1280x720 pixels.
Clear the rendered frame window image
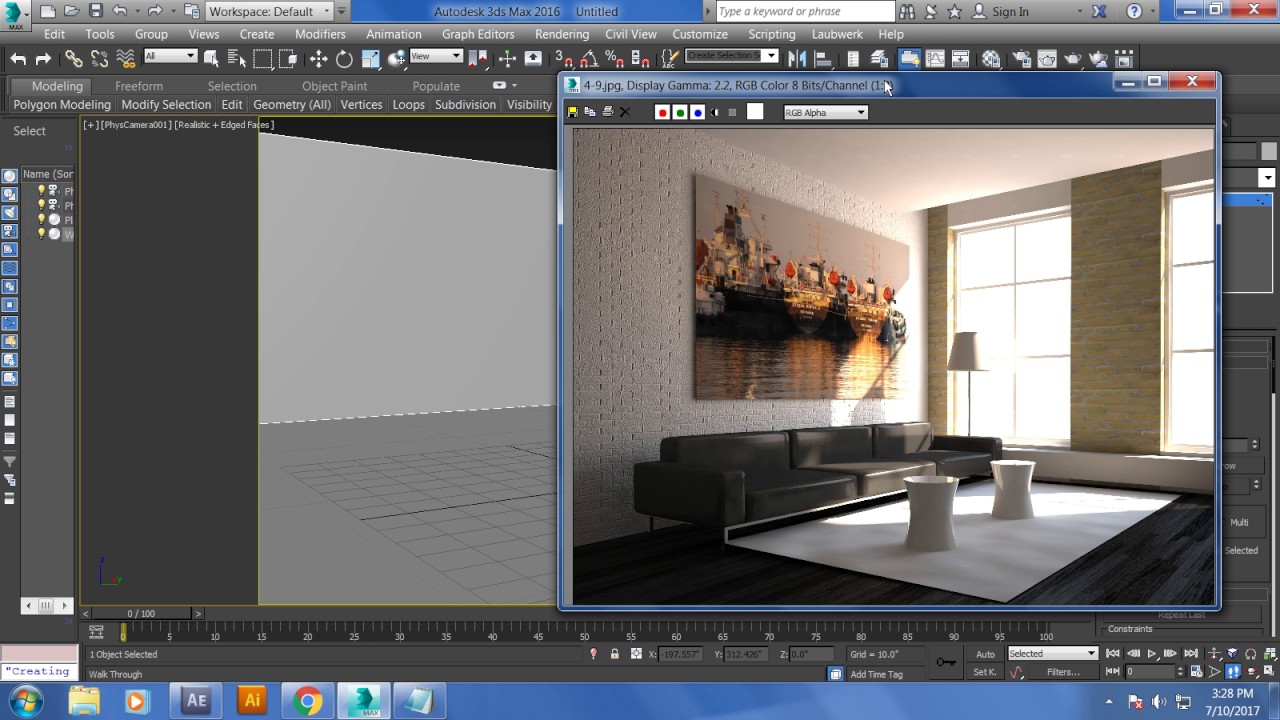(x=625, y=112)
